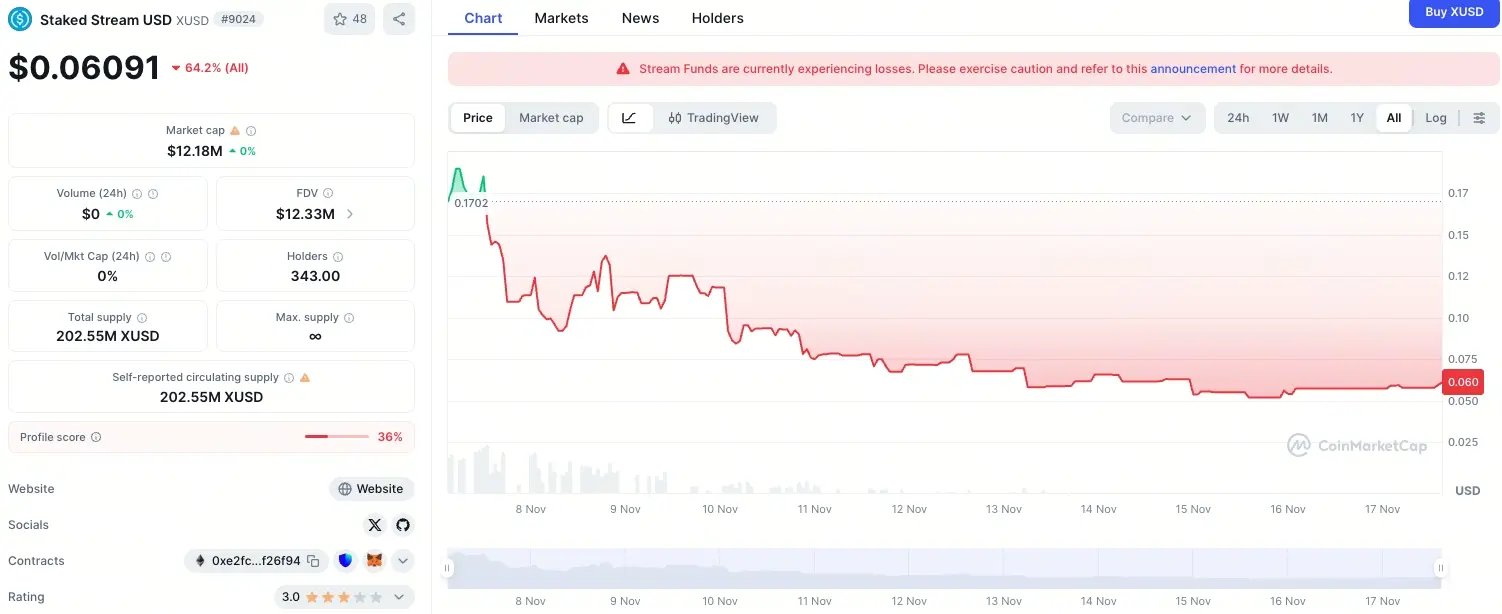Open the Compare dropdown
The image size is (1502, 614).
[1156, 117]
